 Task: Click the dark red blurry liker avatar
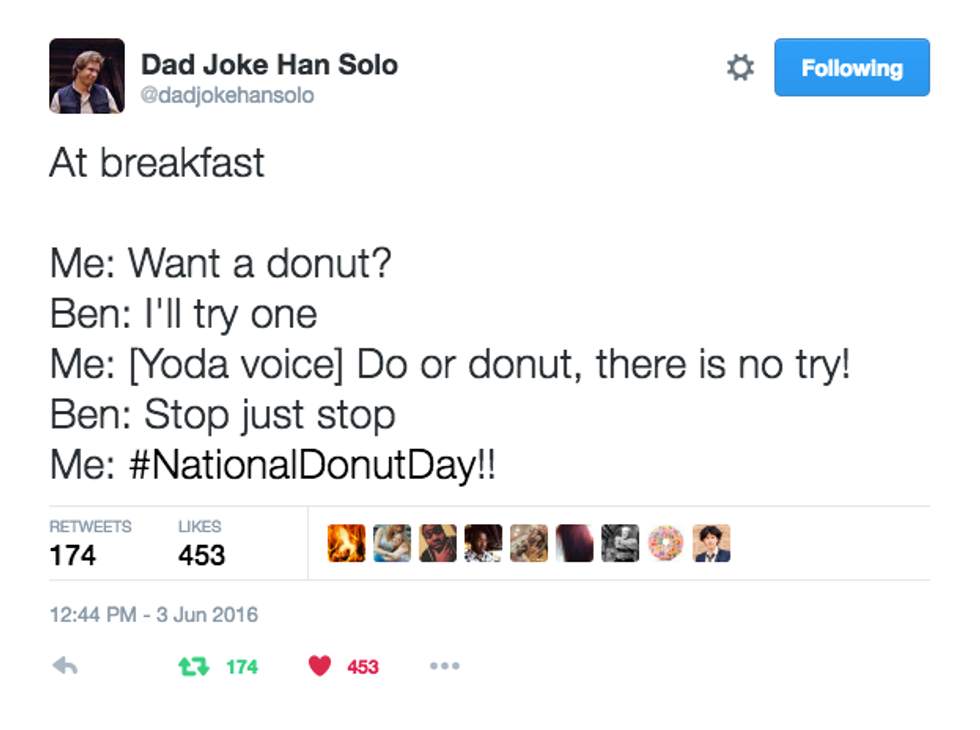coord(574,543)
